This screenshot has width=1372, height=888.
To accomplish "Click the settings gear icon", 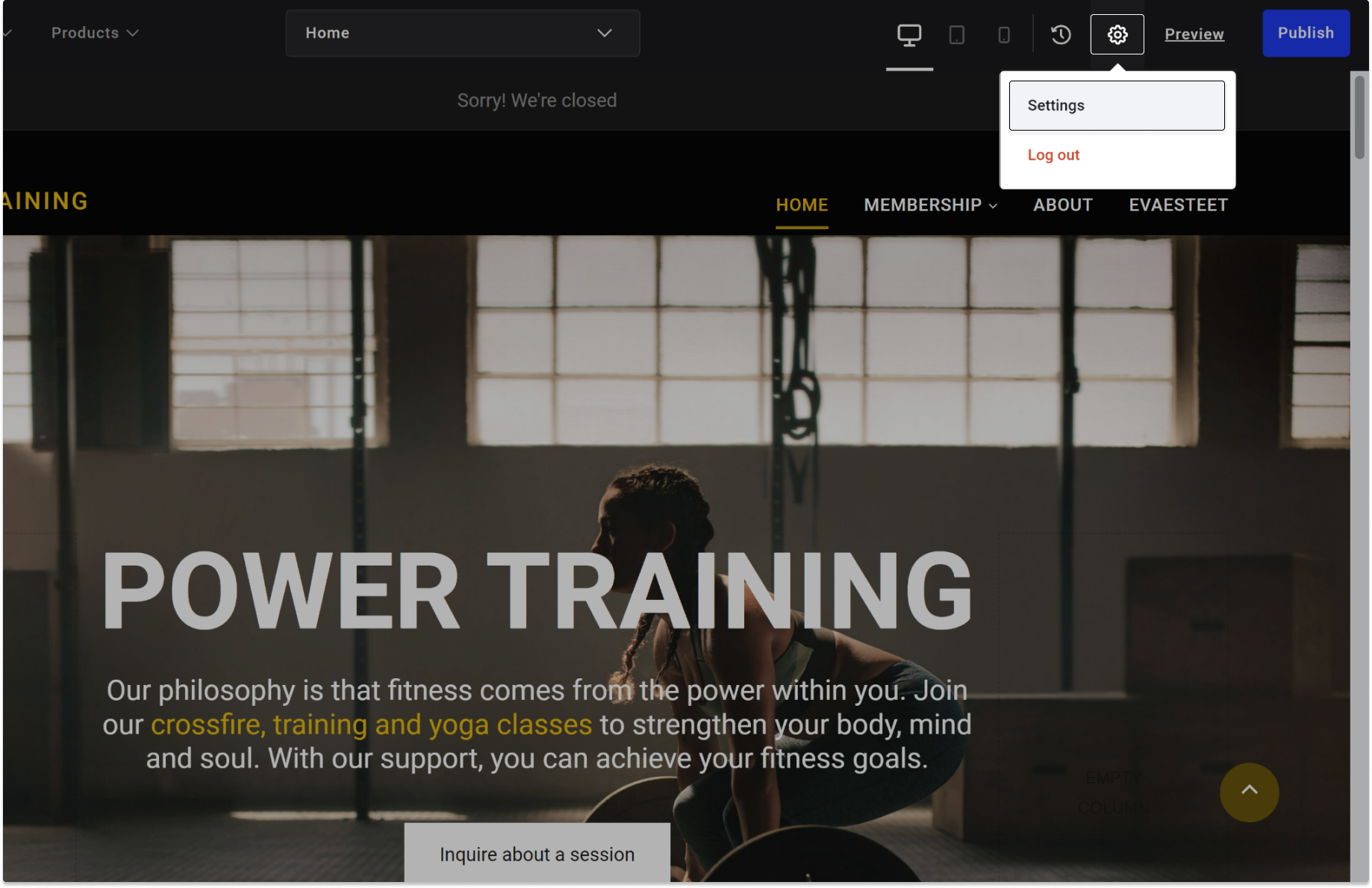I will (1117, 34).
